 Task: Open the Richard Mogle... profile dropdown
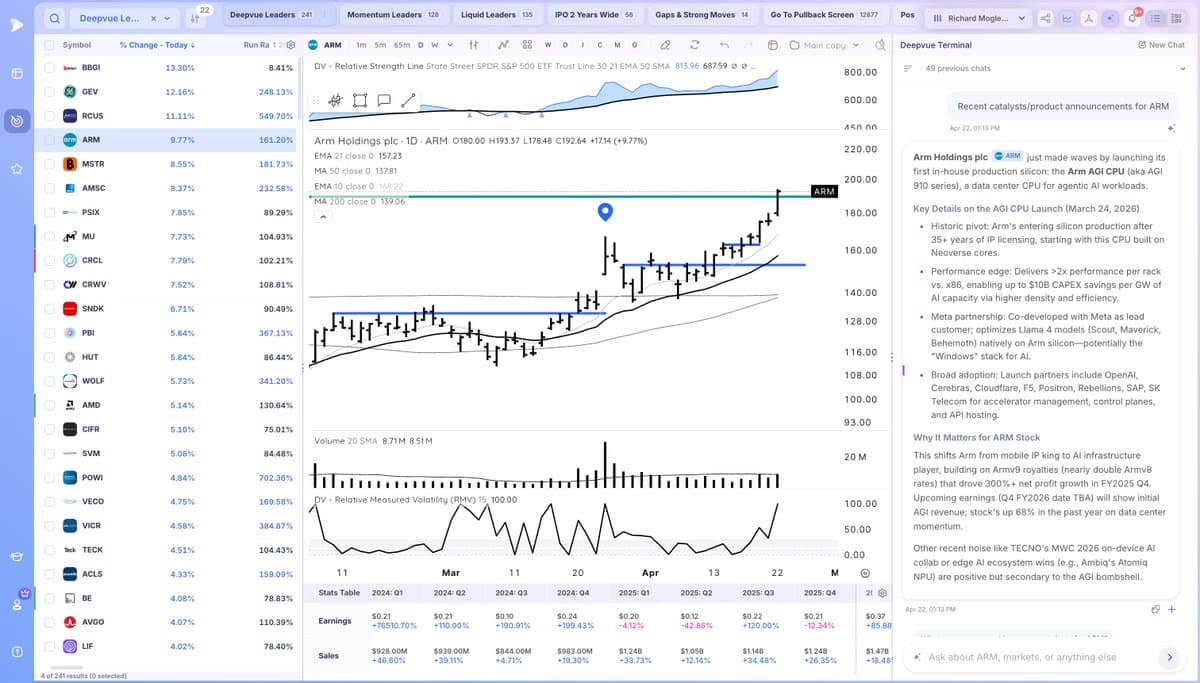978,18
